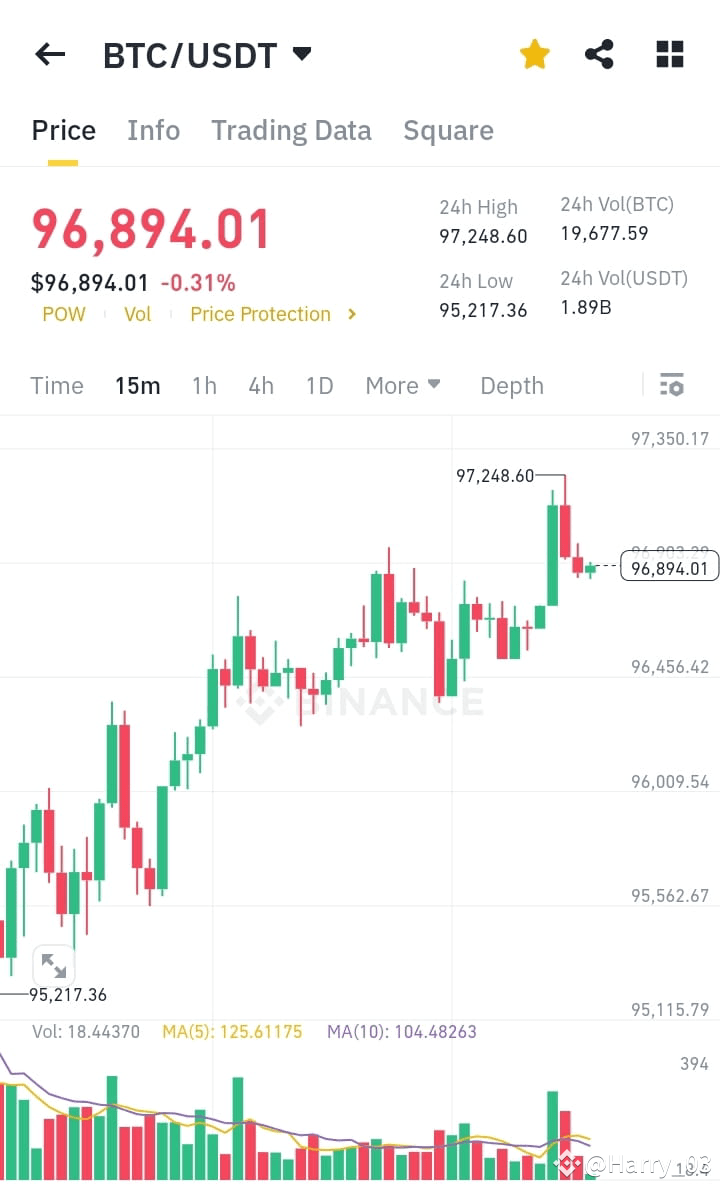The image size is (720, 1187).
Task: Tap the back arrow to exit chart
Action: (49, 54)
